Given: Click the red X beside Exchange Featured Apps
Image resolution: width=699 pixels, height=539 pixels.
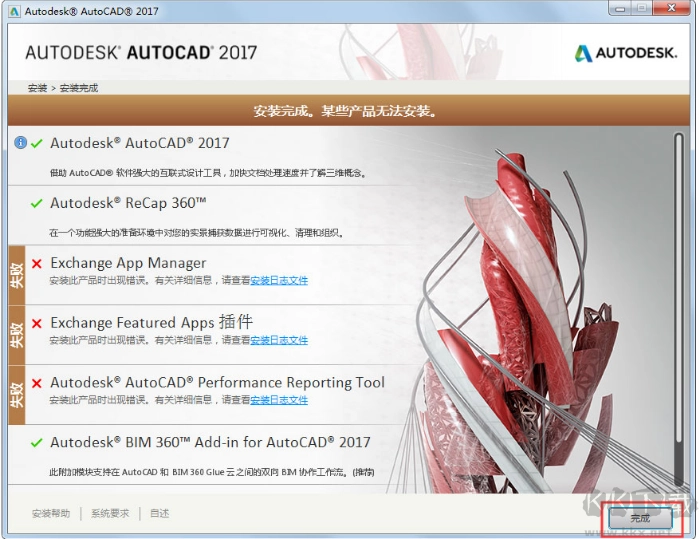Looking at the screenshot, I should 37,324.
